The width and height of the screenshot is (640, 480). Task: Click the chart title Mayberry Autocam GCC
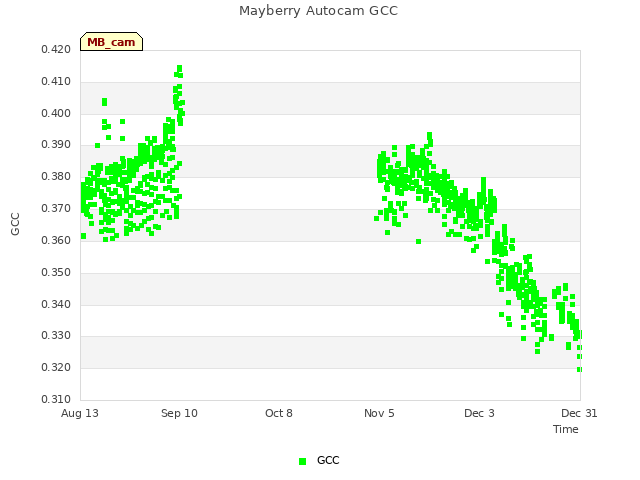318,11
